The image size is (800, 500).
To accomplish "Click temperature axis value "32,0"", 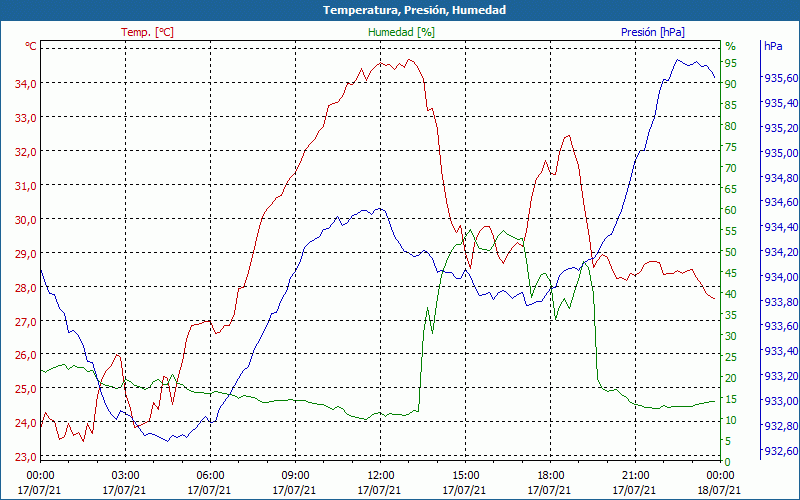I will (x=25, y=152).
